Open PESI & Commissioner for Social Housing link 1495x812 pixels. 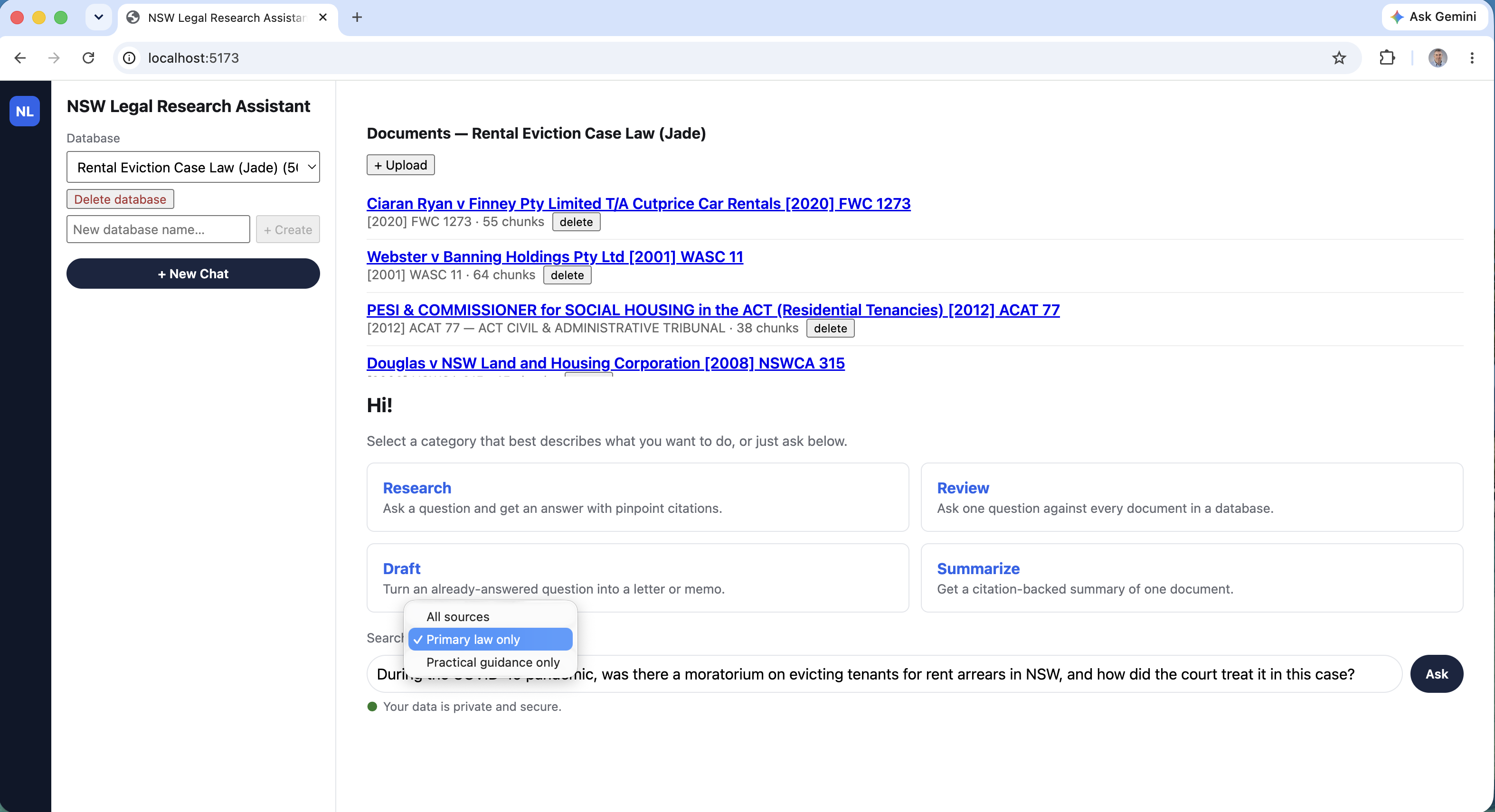click(713, 310)
